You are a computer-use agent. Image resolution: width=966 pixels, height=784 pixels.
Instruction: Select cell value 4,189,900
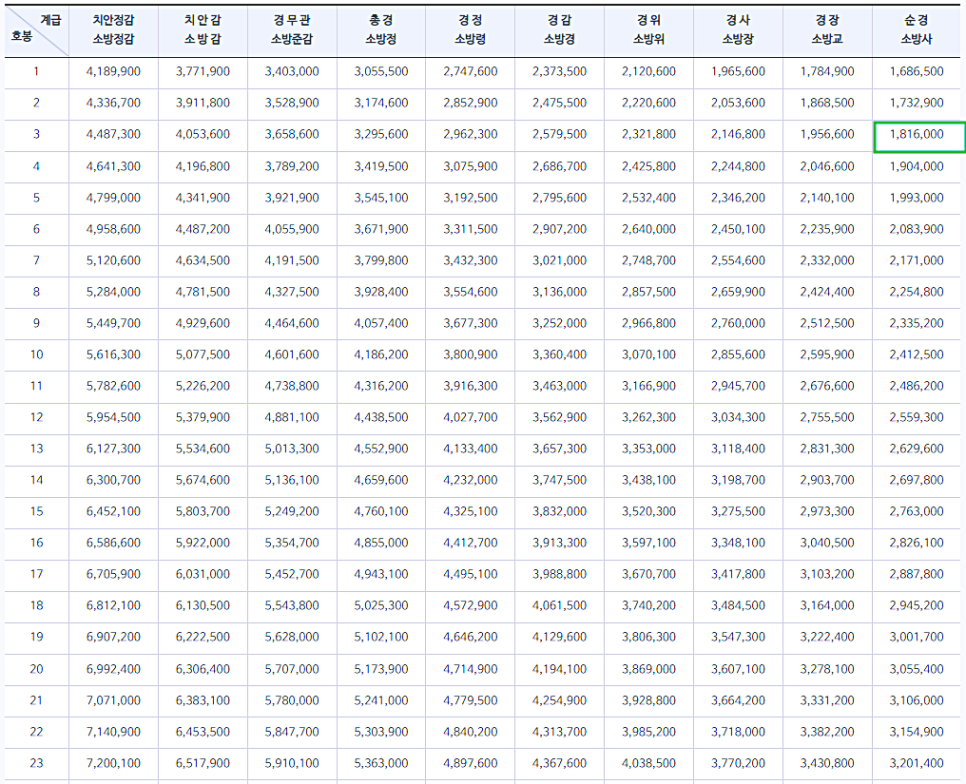113,71
